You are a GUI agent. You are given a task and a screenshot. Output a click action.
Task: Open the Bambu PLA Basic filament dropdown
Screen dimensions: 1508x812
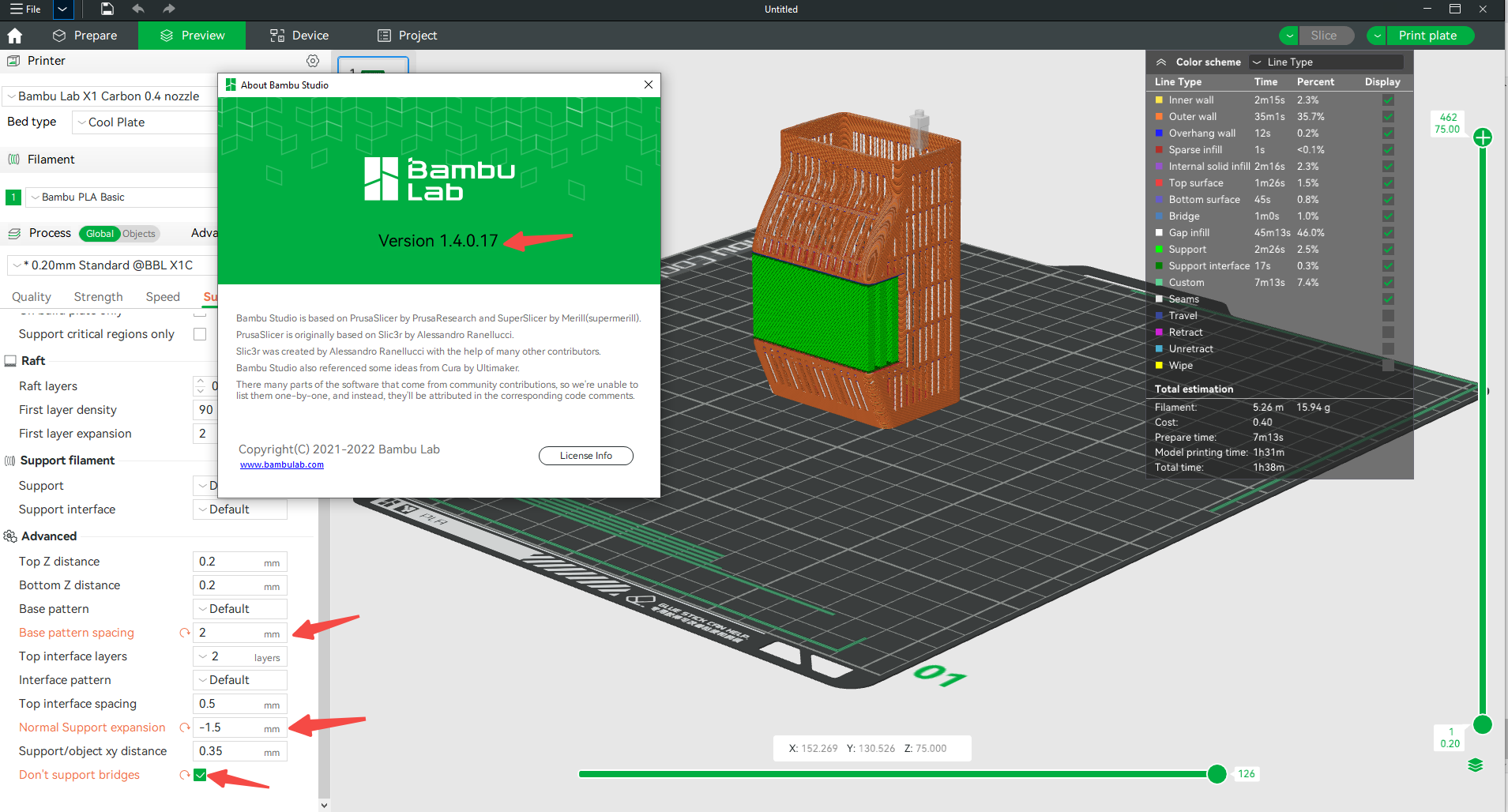35,197
